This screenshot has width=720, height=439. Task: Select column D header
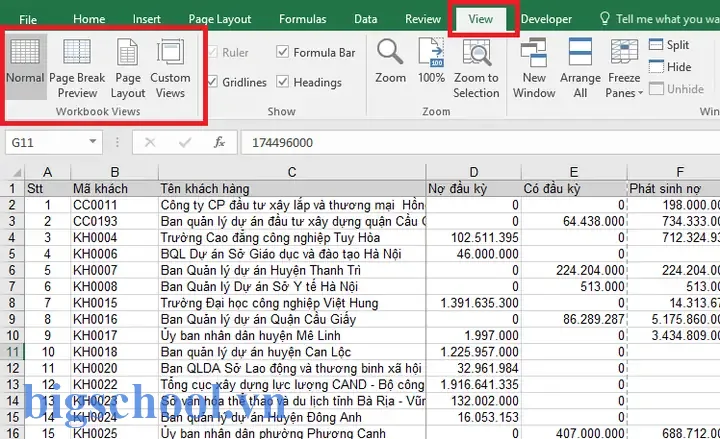473,172
